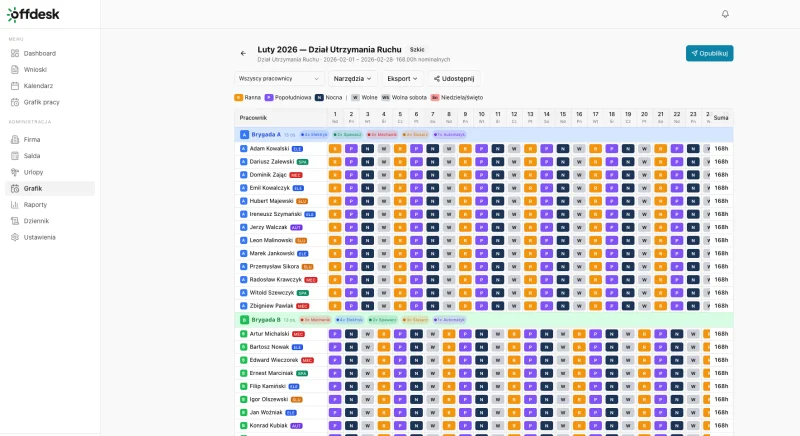
Task: Open Ustawienia settings in sidebar
Action: point(40,237)
